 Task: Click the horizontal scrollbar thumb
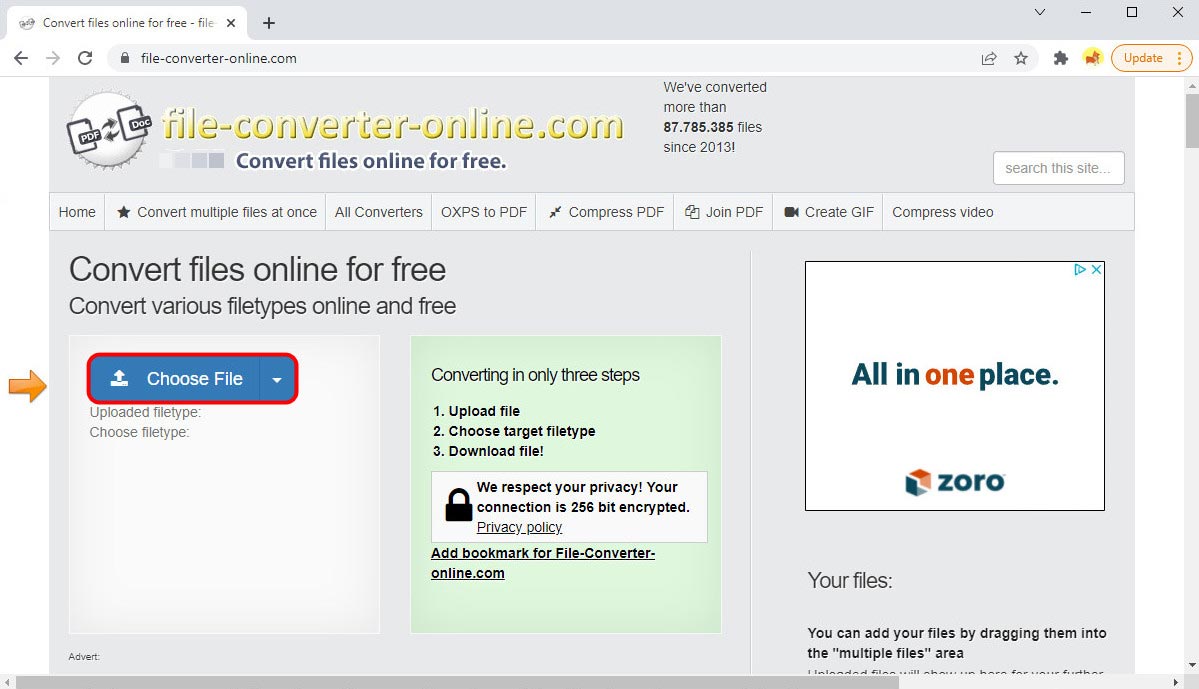(x=457, y=682)
